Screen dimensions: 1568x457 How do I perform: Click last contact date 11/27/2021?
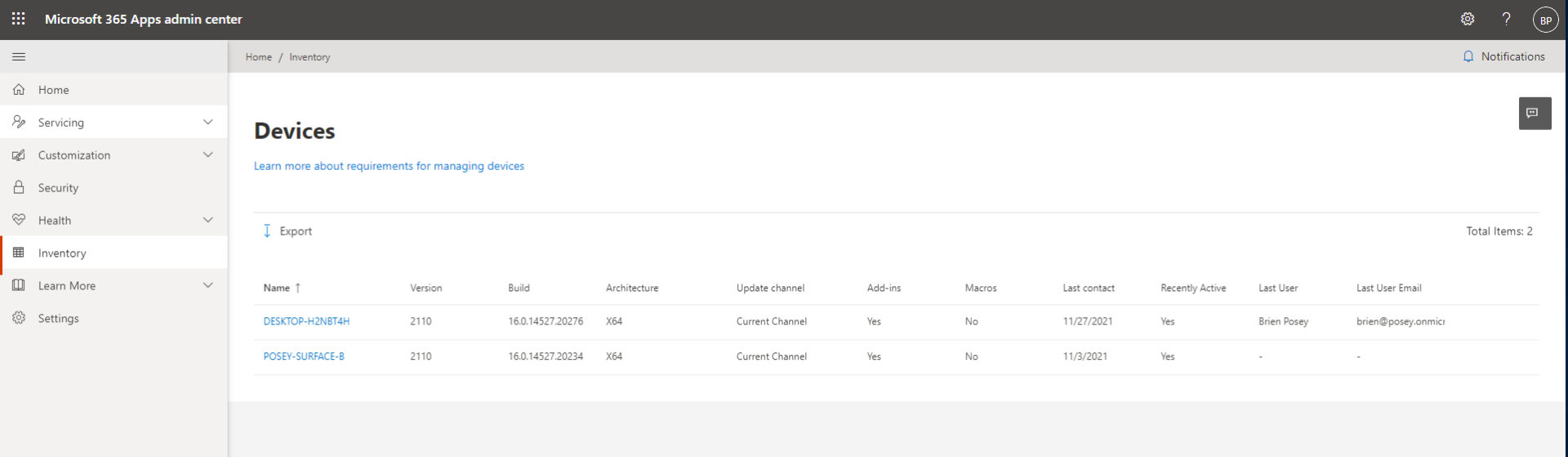[1088, 321]
